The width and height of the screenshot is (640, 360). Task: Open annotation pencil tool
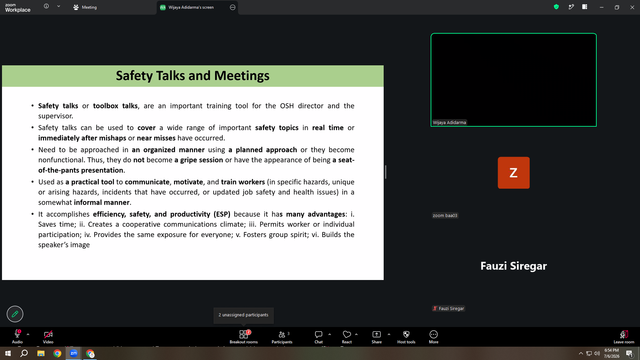pos(15,314)
